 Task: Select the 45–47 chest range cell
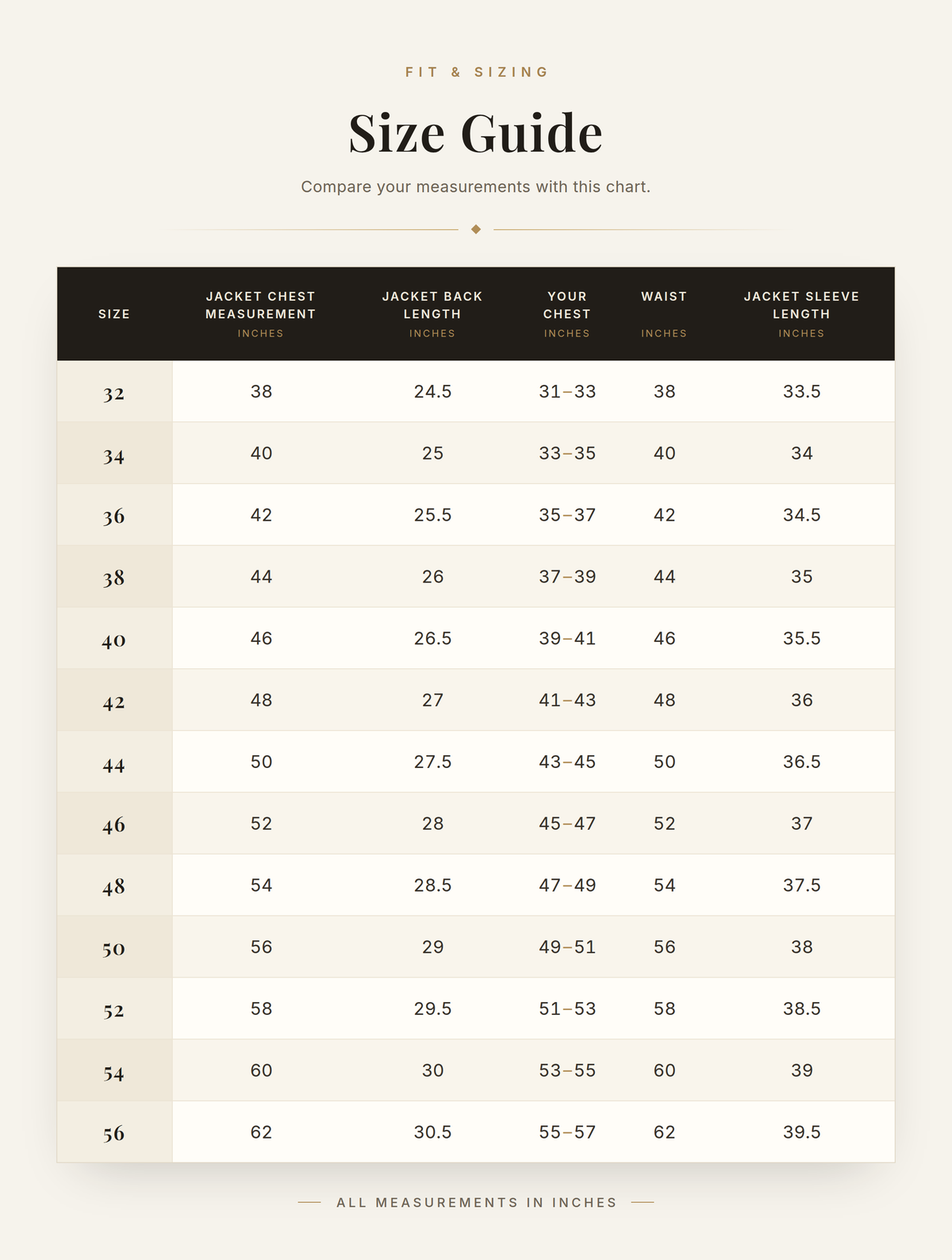click(567, 824)
